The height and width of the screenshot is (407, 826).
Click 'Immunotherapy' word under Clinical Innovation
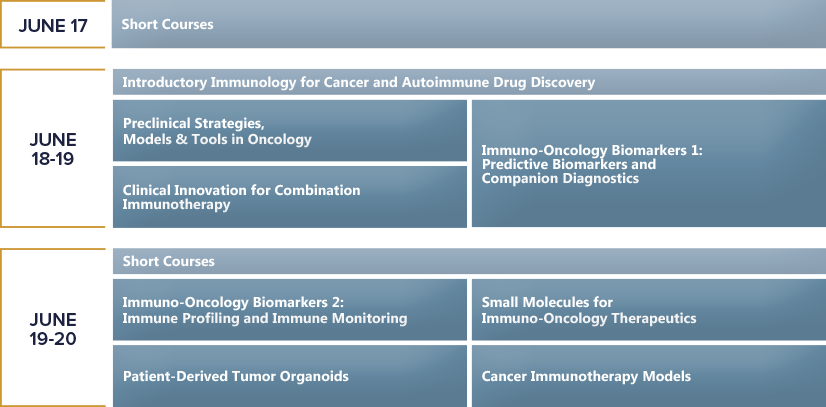tap(176, 204)
